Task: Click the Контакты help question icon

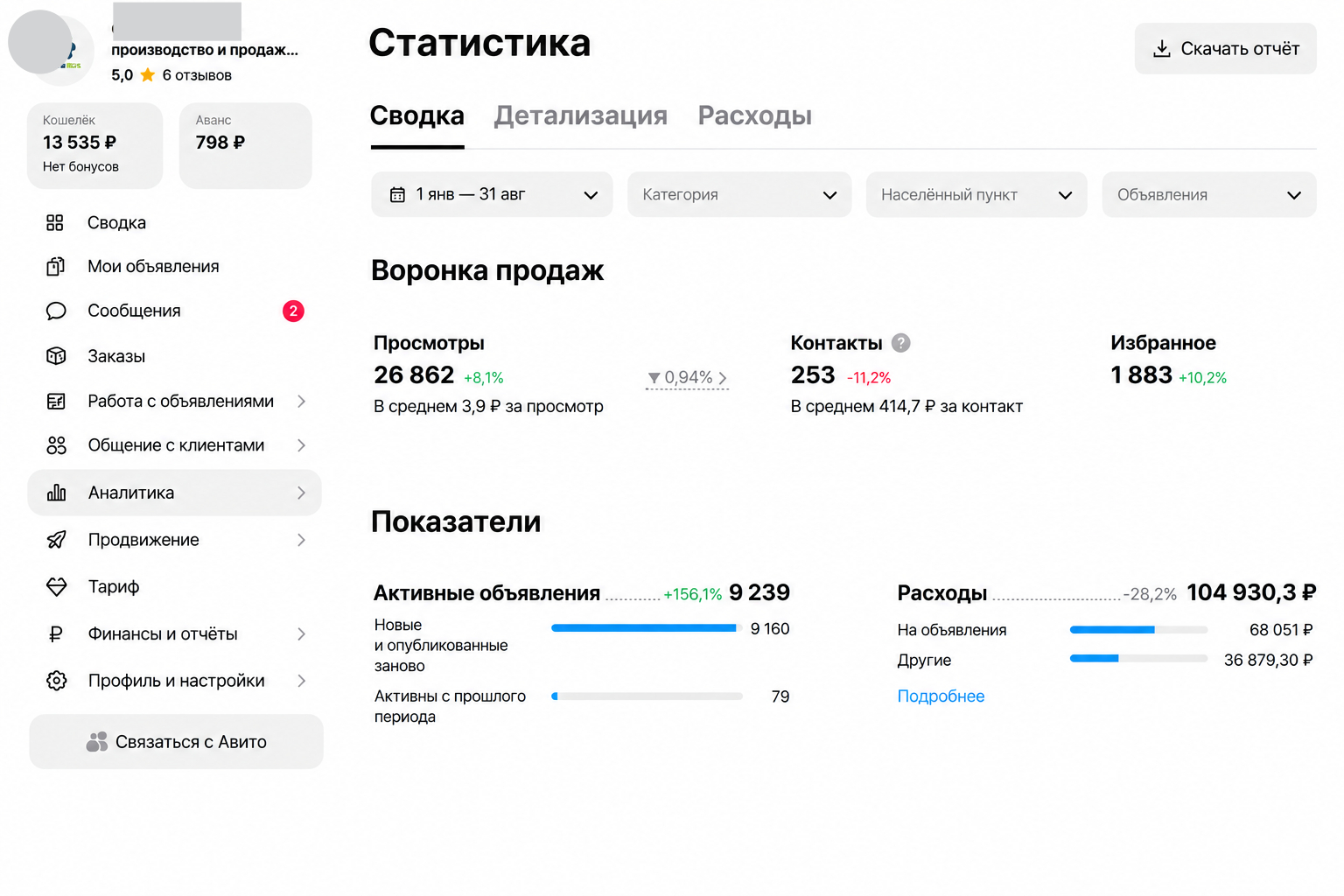Action: pyautogui.click(x=900, y=343)
